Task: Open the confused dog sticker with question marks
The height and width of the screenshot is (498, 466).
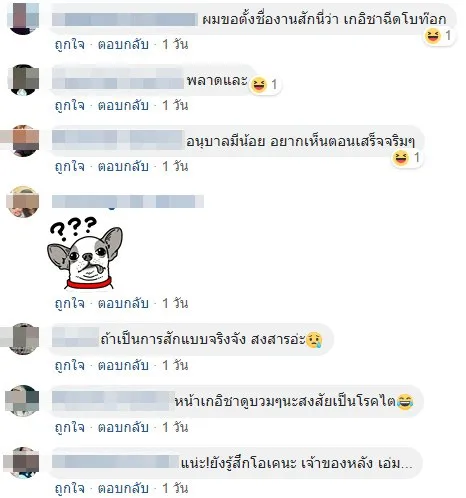Action: coord(85,253)
